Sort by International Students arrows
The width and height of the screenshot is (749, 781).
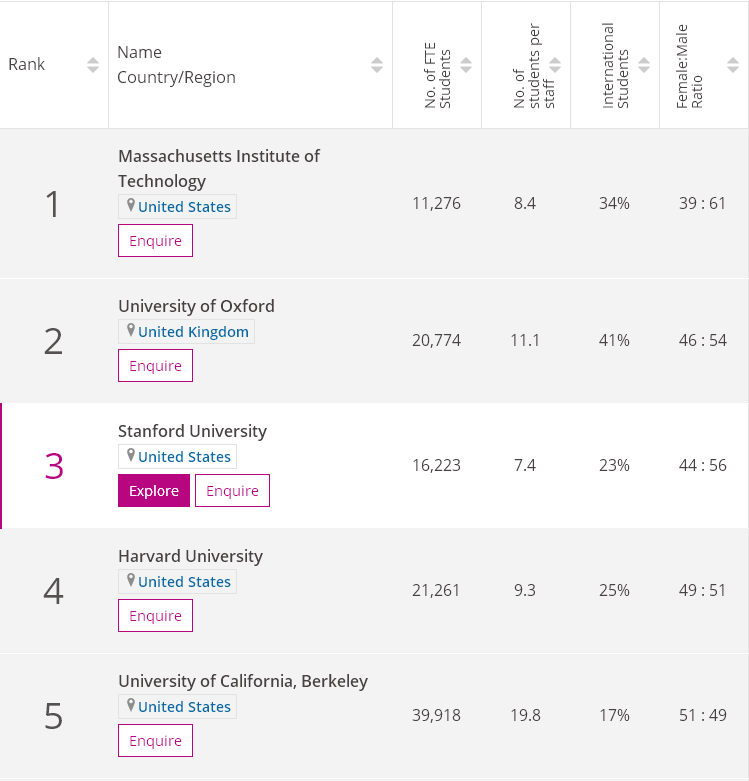[x=644, y=65]
